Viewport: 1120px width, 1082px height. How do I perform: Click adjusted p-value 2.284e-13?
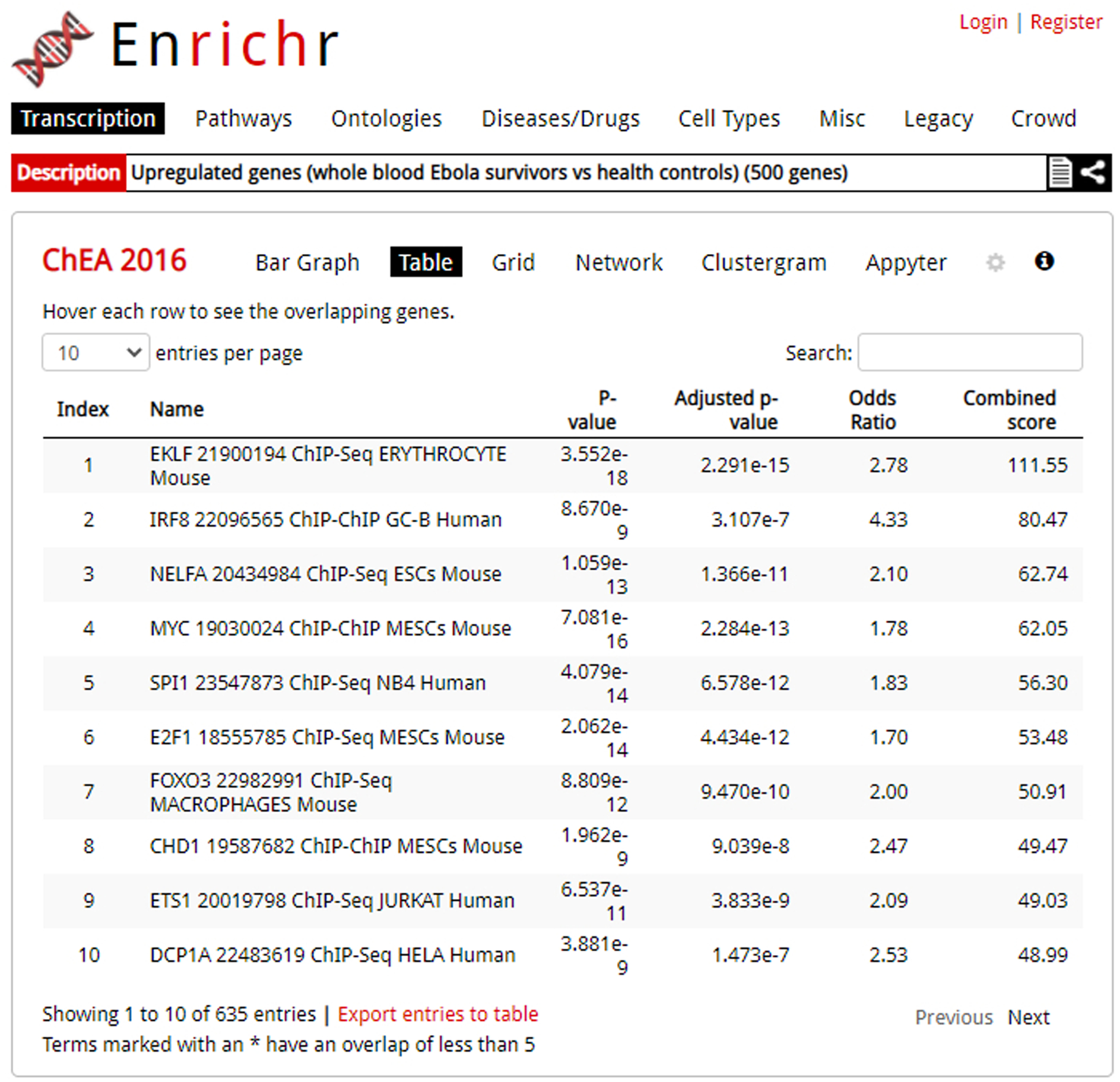click(745, 629)
